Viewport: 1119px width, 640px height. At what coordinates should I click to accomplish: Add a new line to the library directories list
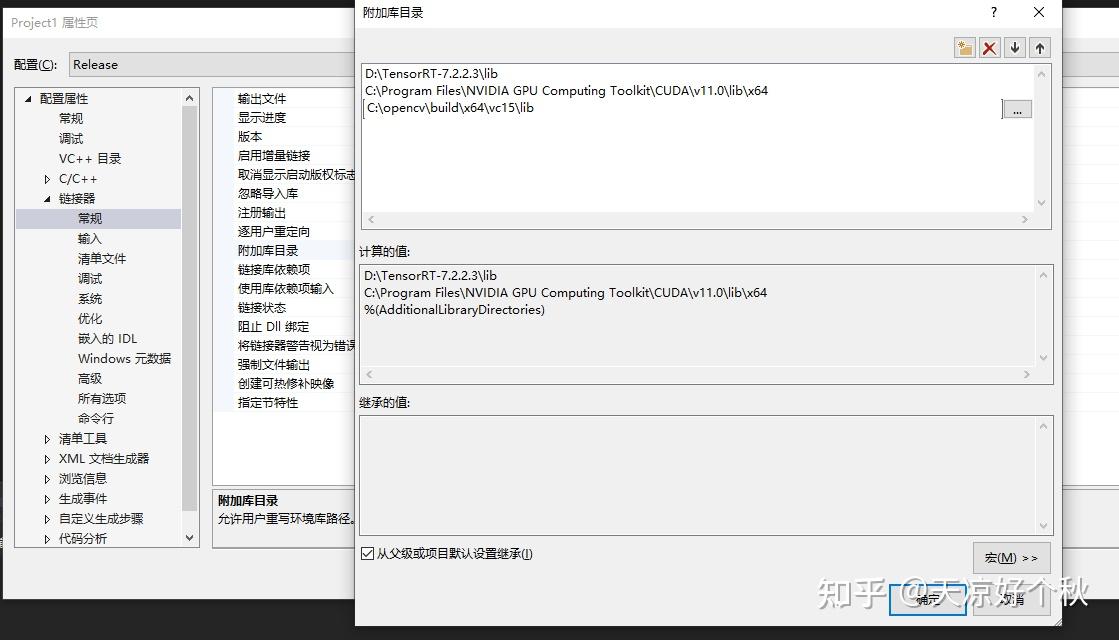(964, 47)
